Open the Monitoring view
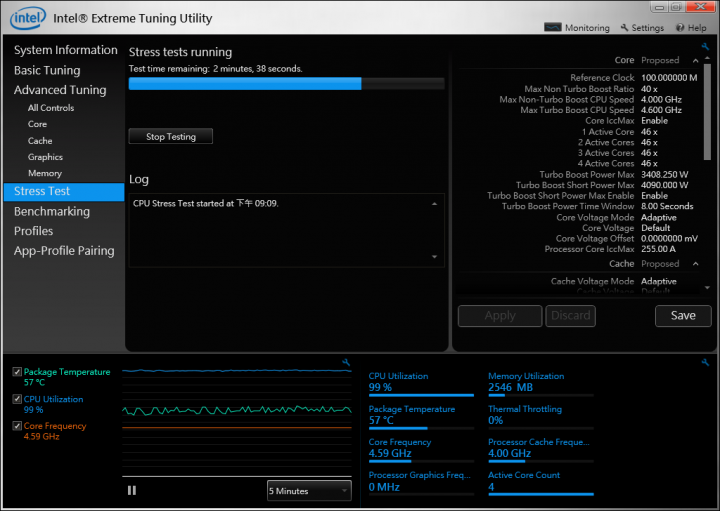This screenshot has width=720, height=511. (x=577, y=28)
